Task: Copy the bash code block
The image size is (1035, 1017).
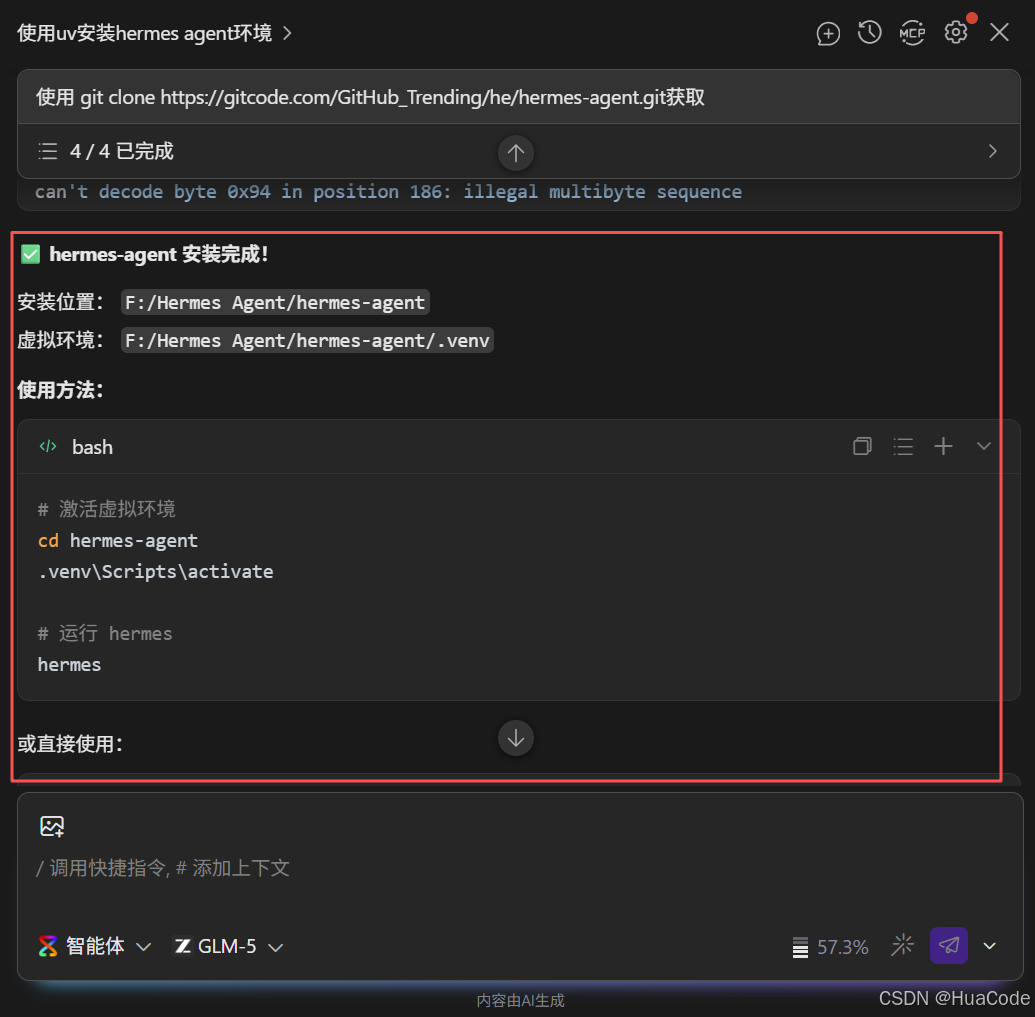Action: coord(862,446)
